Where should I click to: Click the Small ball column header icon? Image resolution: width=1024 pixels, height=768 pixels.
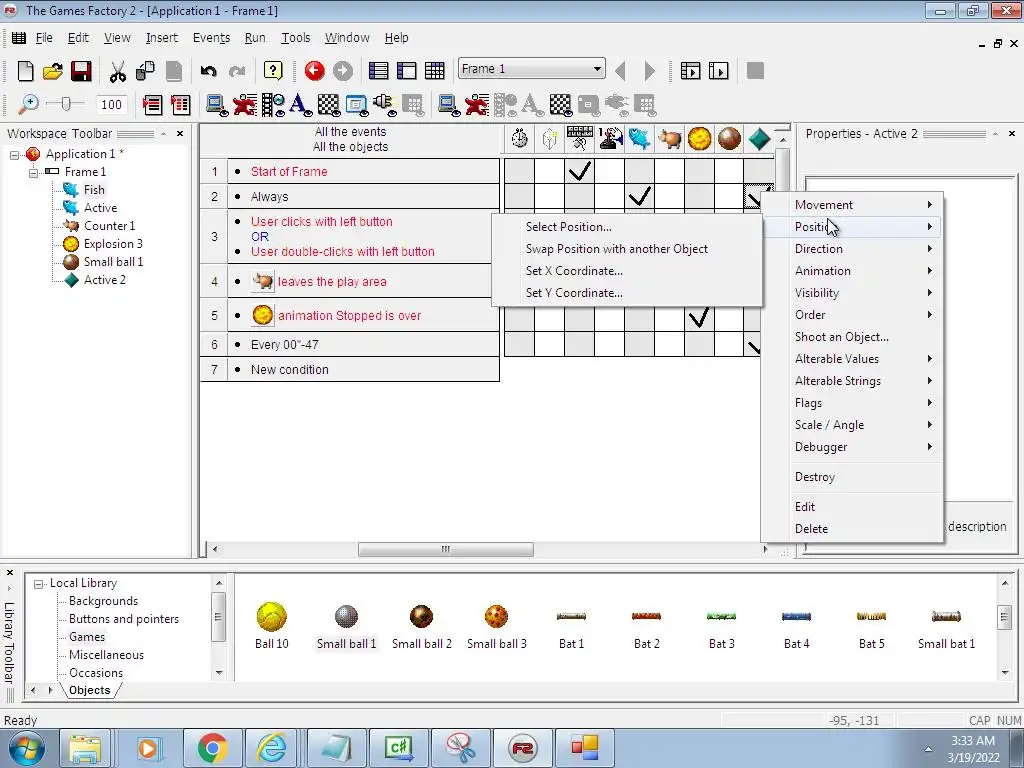click(x=729, y=138)
